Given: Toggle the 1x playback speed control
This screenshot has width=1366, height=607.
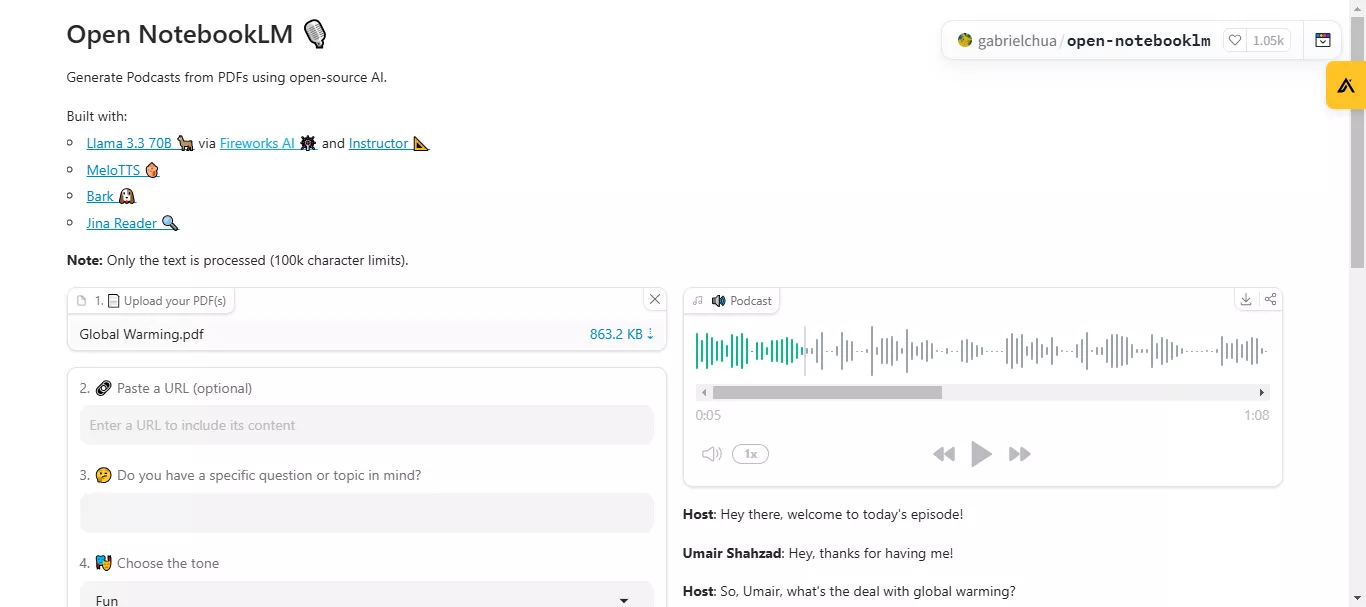Looking at the screenshot, I should [x=750, y=453].
